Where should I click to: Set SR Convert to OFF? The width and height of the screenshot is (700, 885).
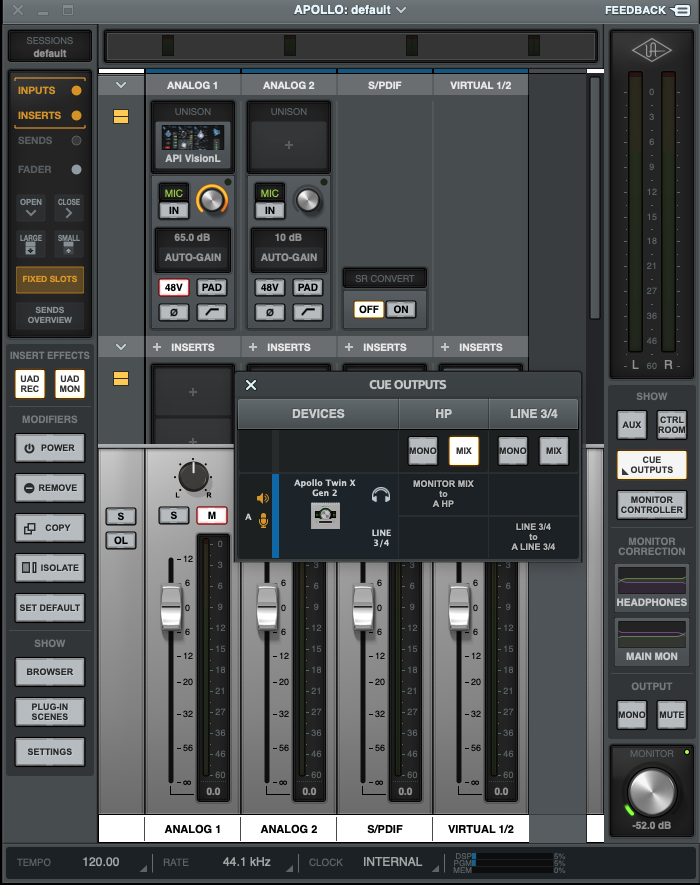369,309
